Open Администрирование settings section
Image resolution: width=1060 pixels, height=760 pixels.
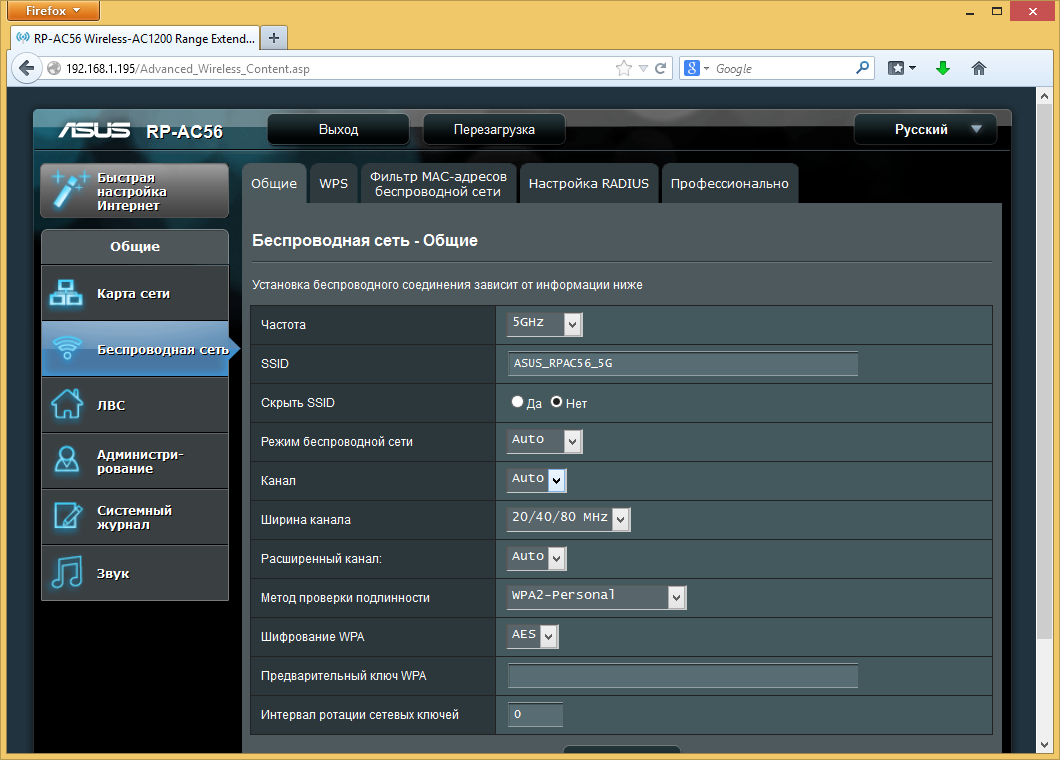pyautogui.click(x=135, y=461)
